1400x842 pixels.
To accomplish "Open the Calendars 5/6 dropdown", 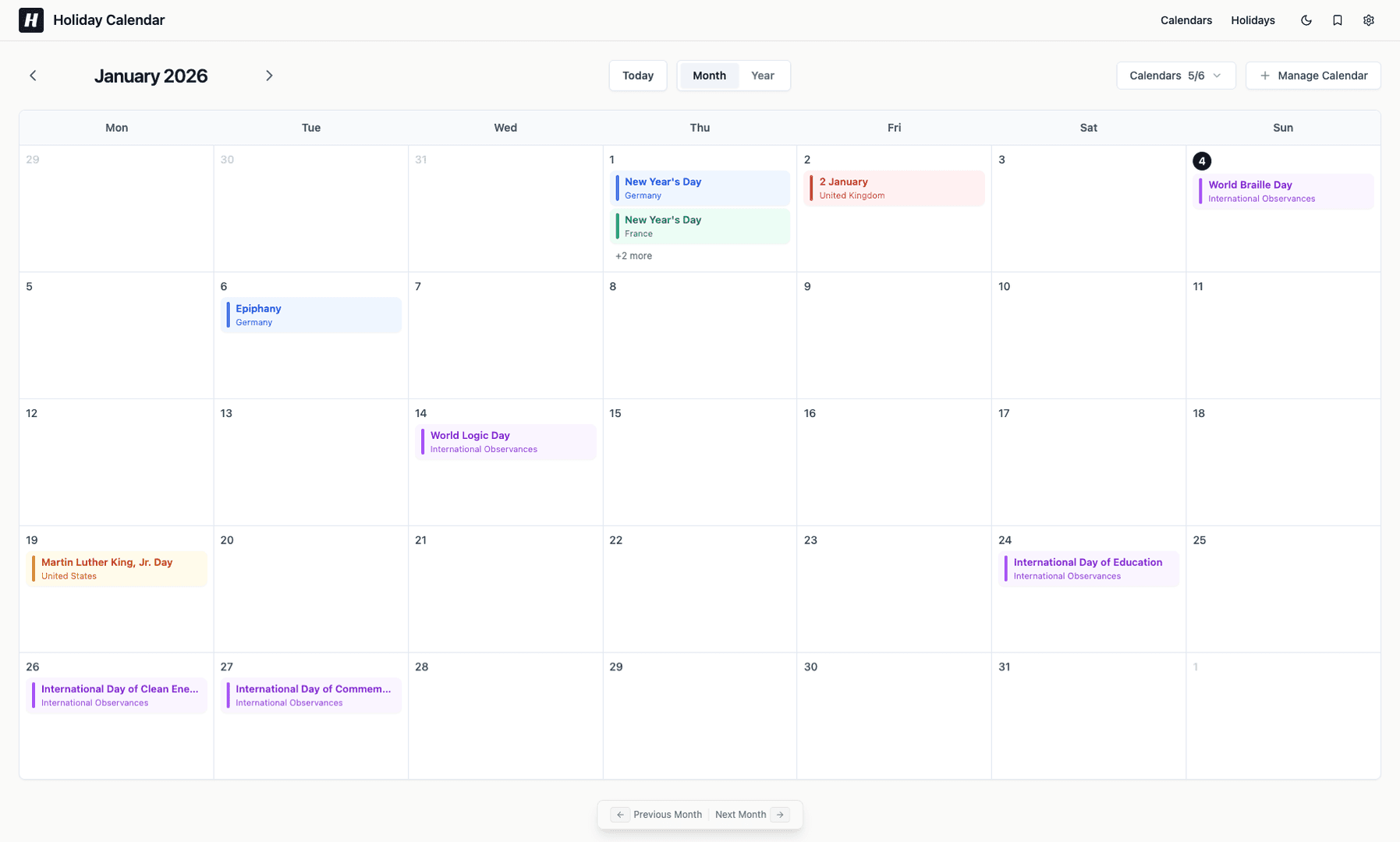I will 1175,75.
